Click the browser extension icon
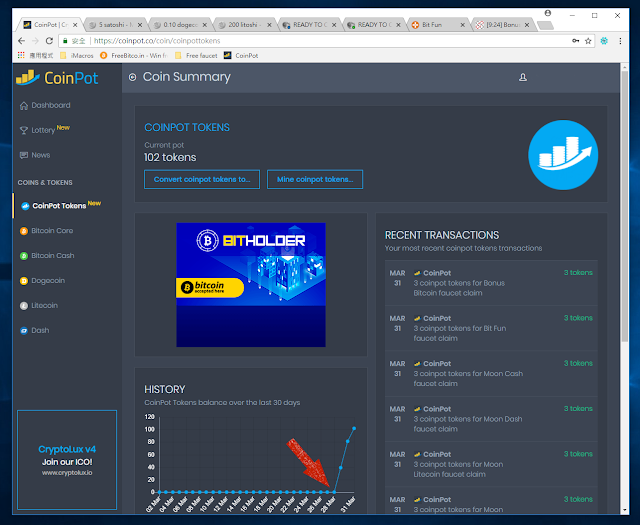The image size is (640, 525). 604,41
